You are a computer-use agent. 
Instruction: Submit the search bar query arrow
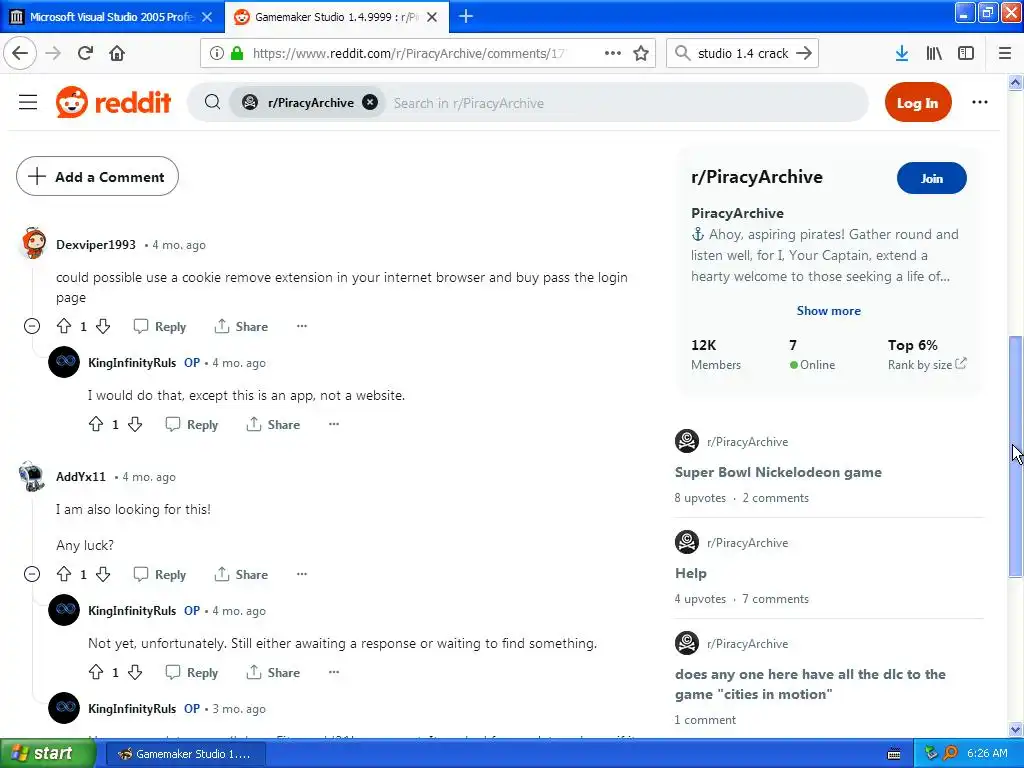coord(805,53)
